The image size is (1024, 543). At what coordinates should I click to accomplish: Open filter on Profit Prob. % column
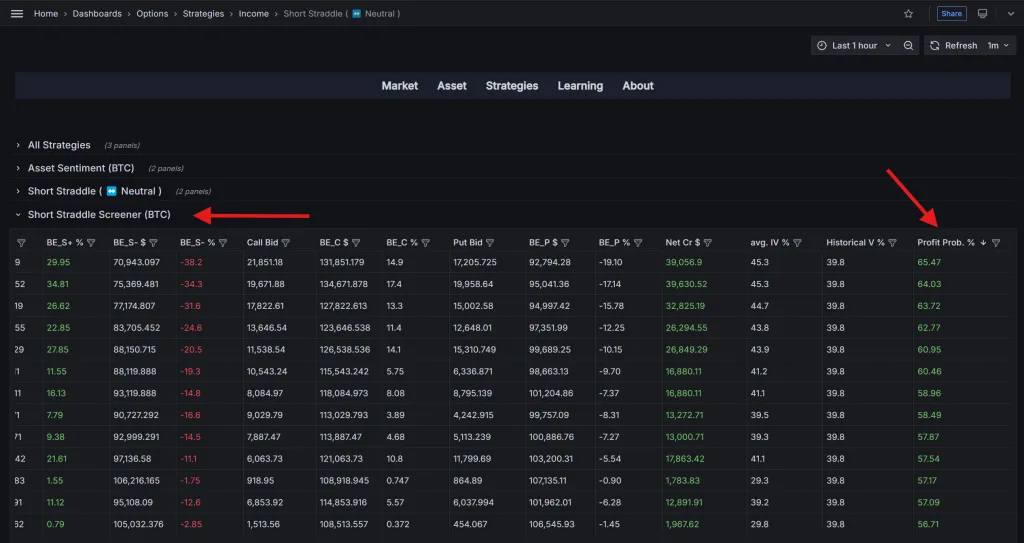(995, 243)
